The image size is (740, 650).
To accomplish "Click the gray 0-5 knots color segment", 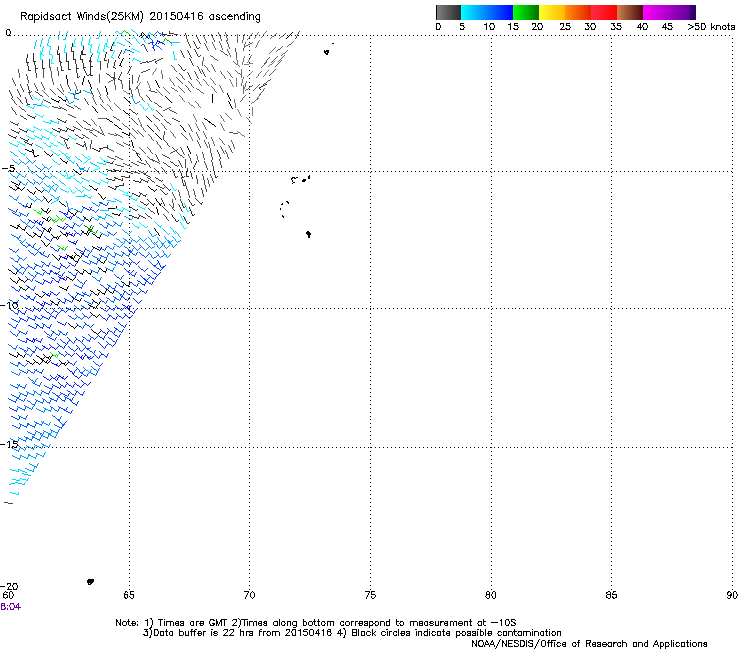I will [x=448, y=12].
